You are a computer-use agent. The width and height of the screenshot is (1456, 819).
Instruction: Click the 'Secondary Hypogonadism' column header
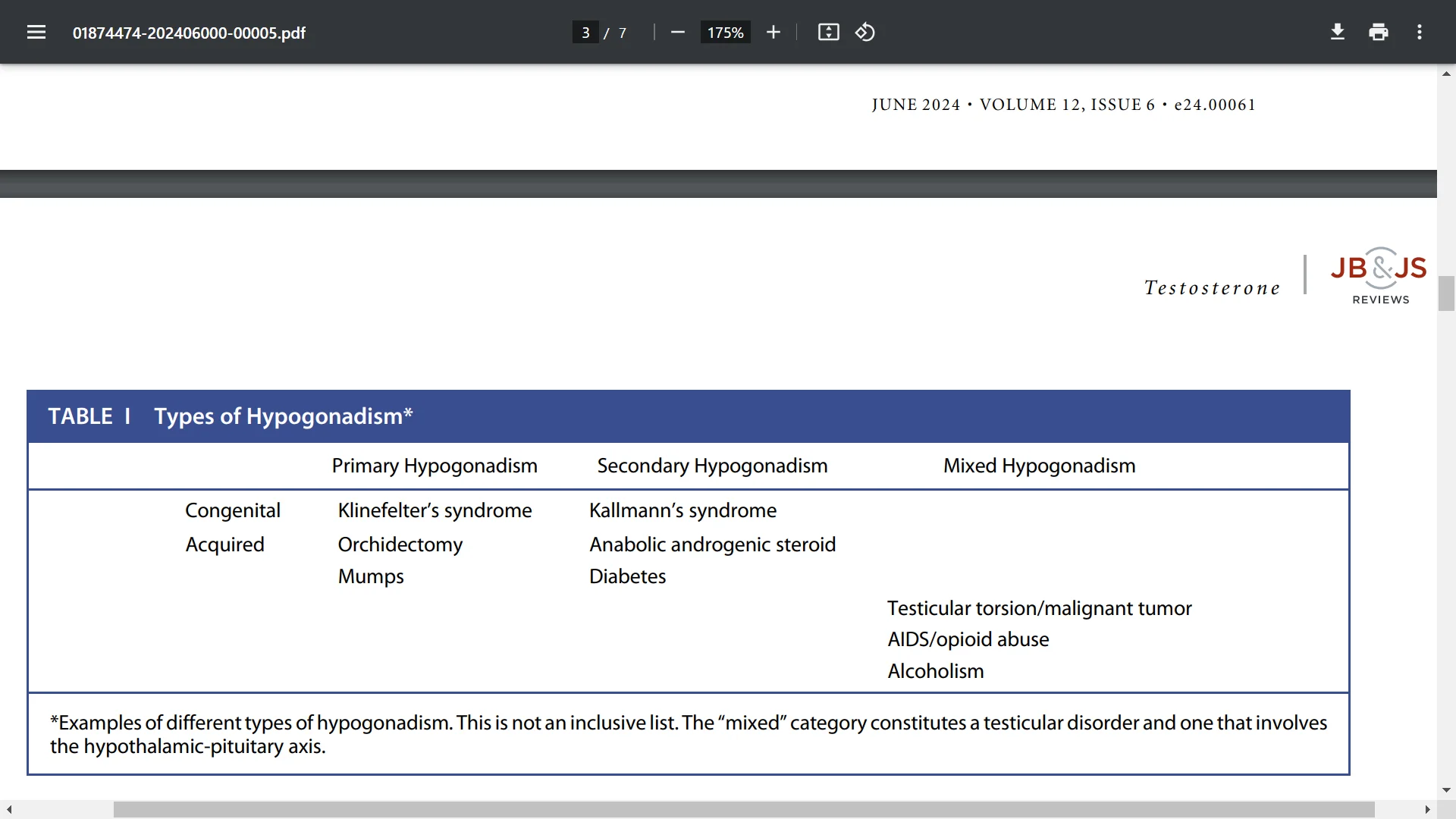click(x=712, y=466)
